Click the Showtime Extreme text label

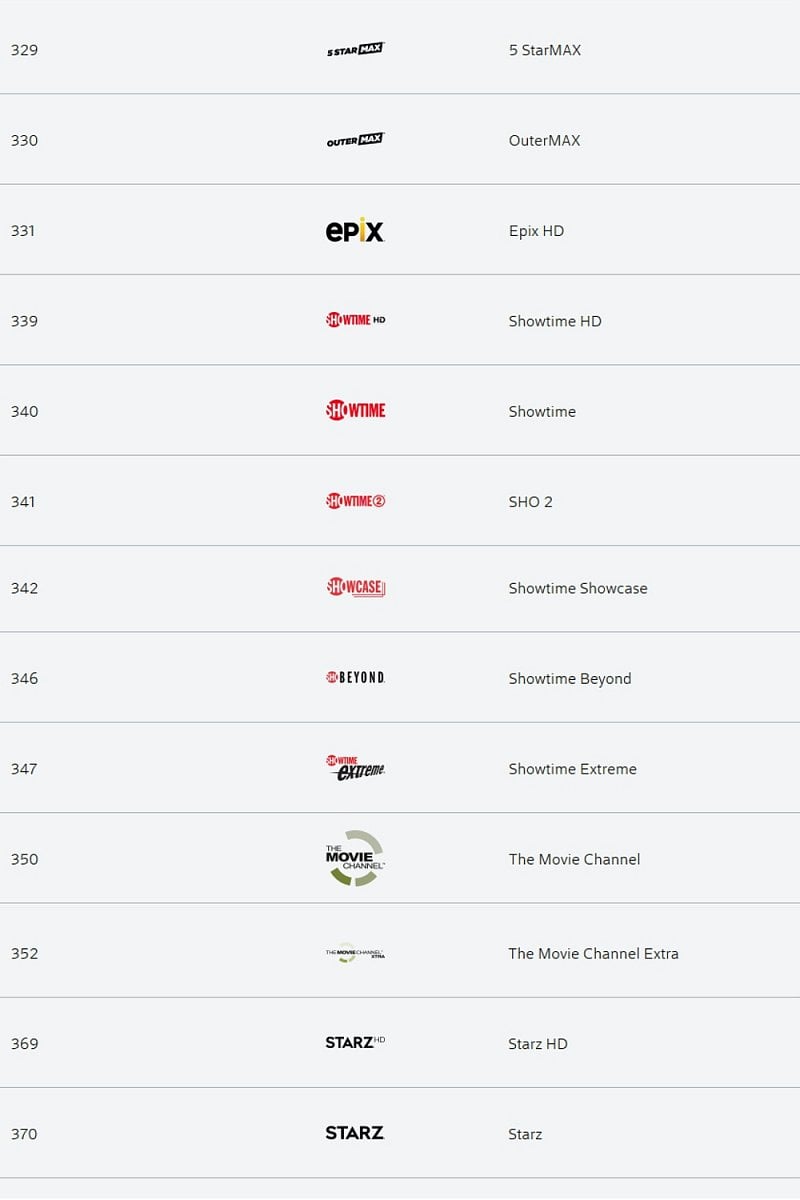pos(572,769)
